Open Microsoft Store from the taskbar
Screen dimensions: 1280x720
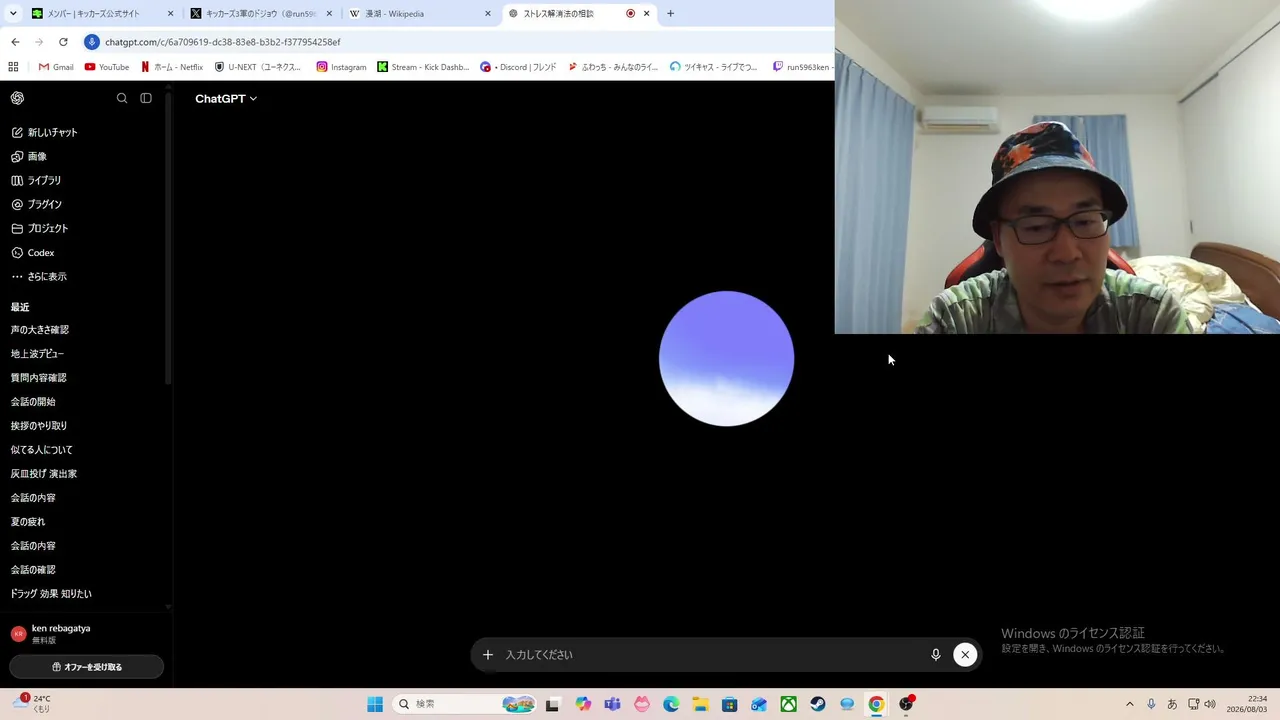click(730, 704)
